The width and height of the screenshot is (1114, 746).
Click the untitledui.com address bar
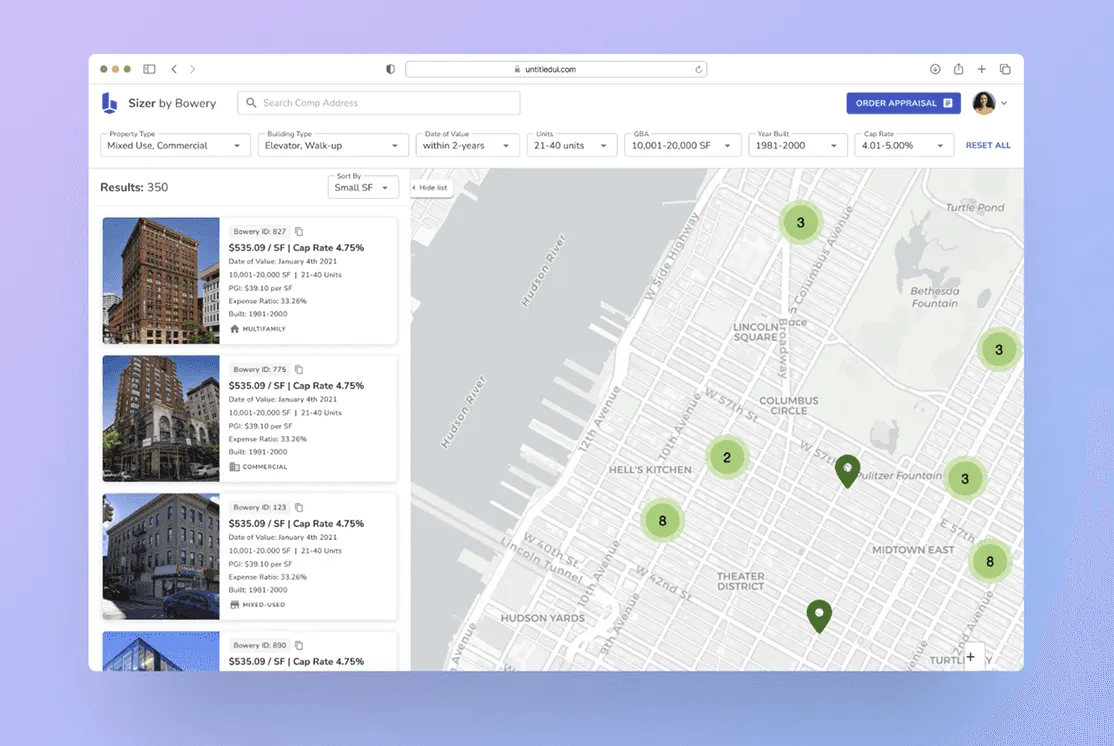tap(556, 69)
